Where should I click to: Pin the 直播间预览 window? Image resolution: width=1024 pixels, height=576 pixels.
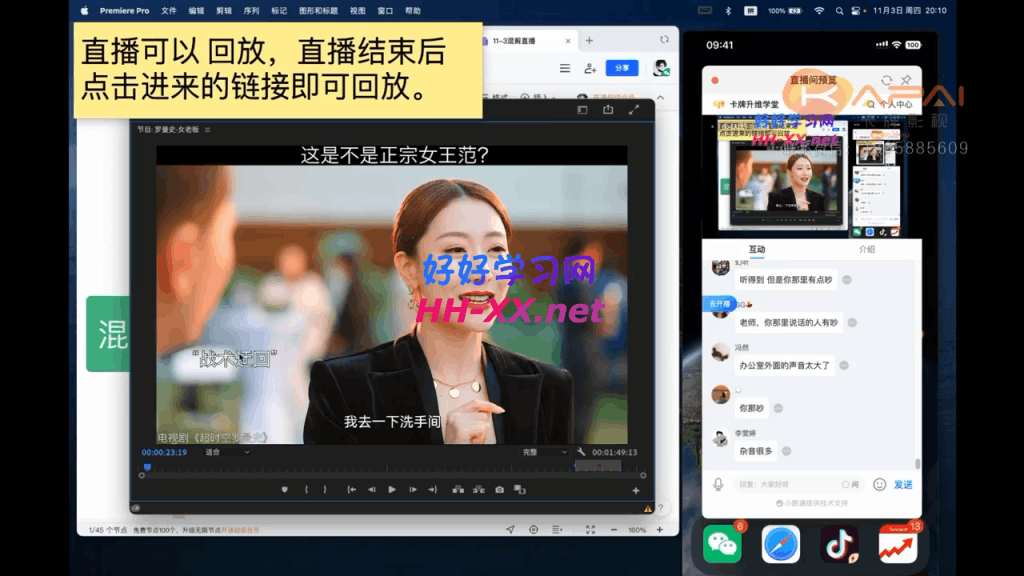pyautogui.click(x=906, y=80)
